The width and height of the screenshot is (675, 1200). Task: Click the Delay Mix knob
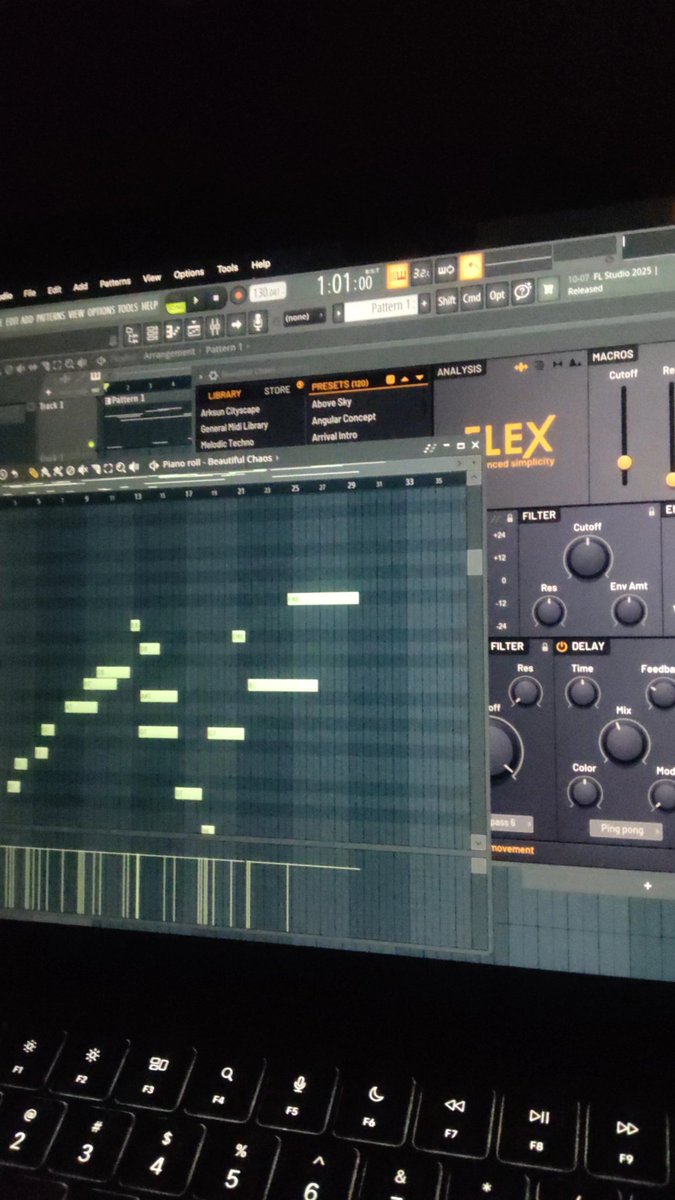624,743
